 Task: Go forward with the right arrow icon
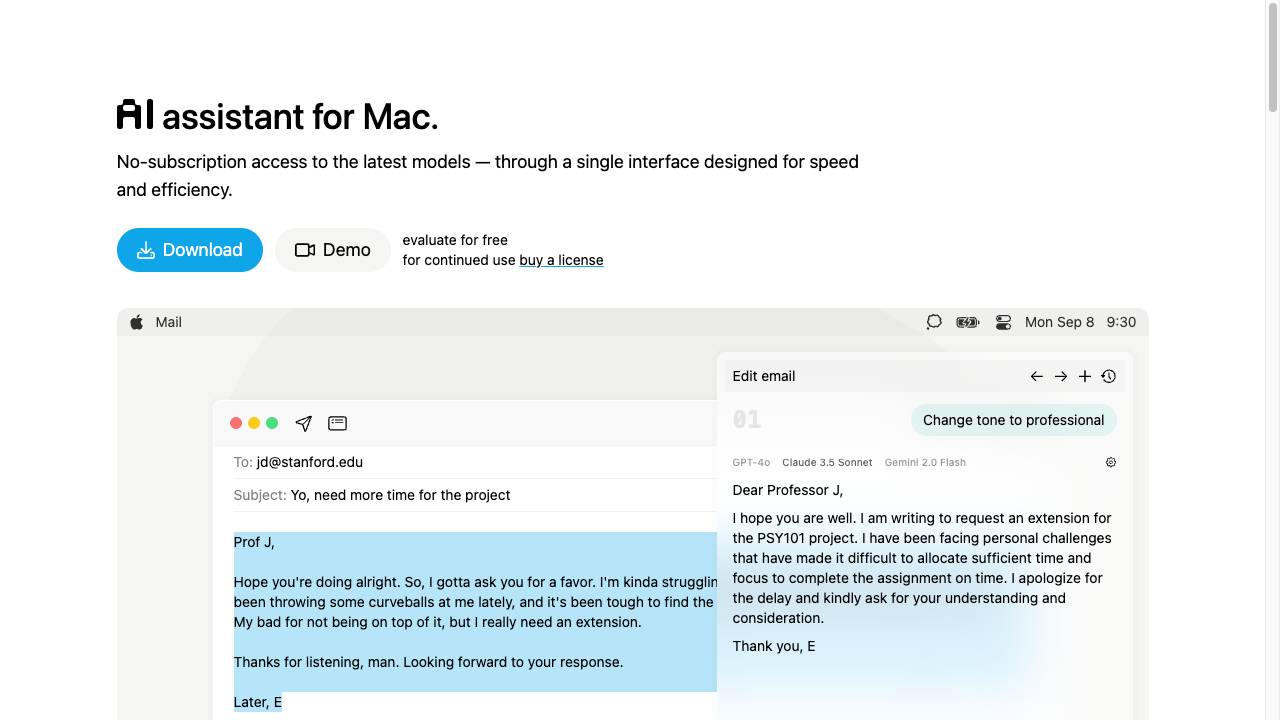tap(1061, 376)
